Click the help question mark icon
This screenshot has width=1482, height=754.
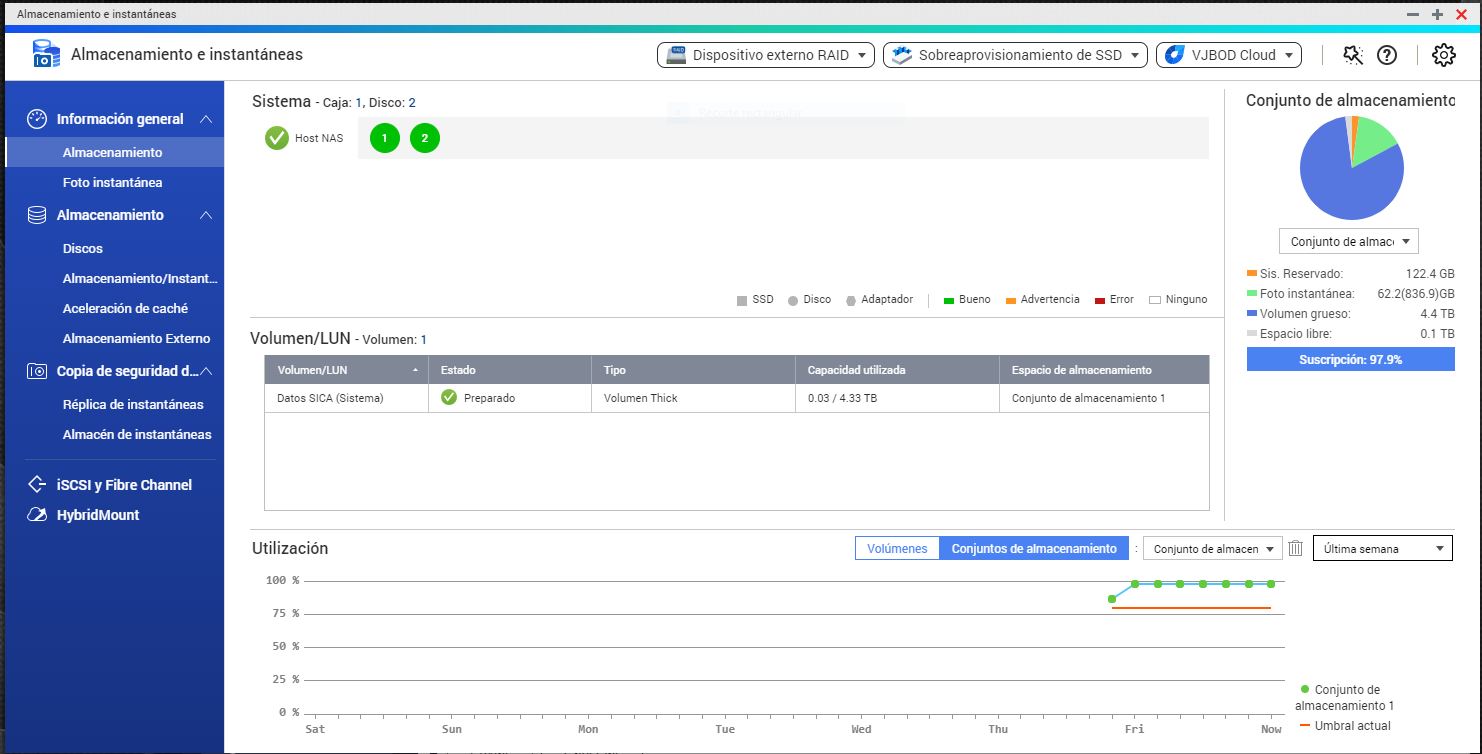(1386, 55)
